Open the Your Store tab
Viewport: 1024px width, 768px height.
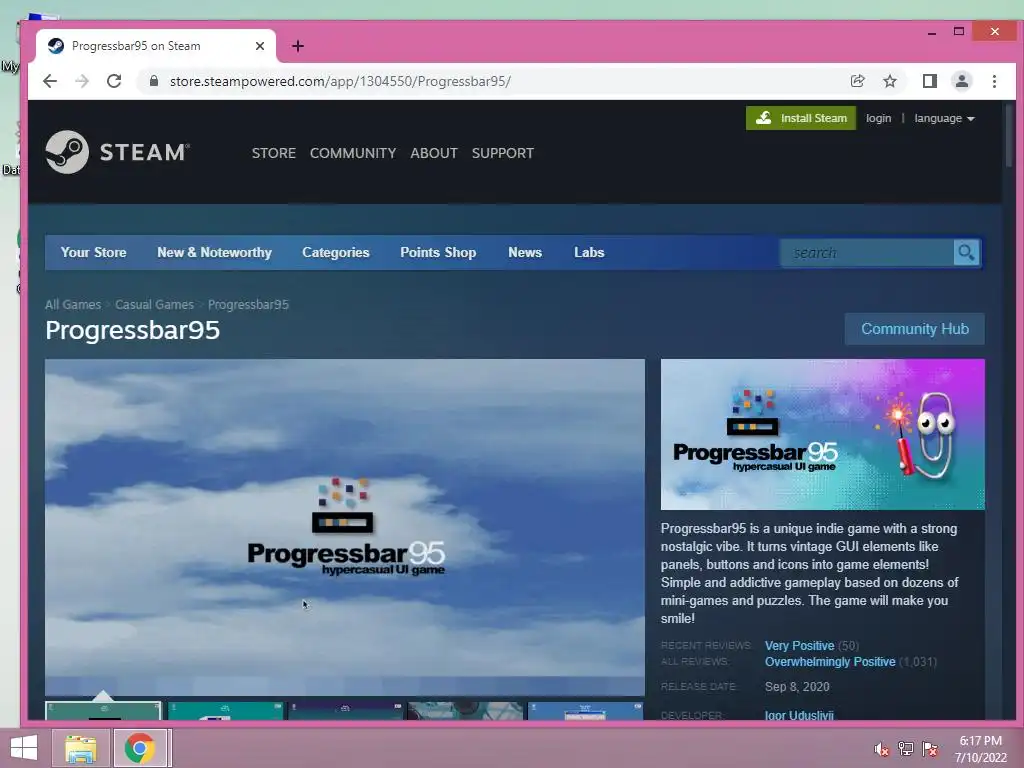[x=93, y=252]
